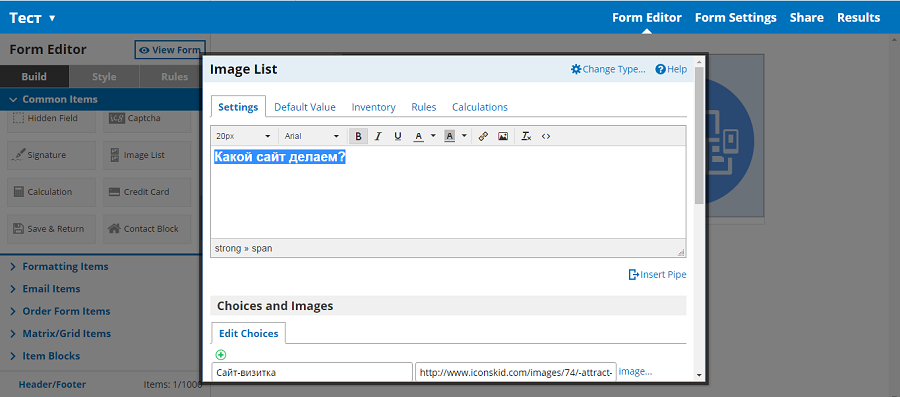Image resolution: width=900 pixels, height=397 pixels.
Task: Toggle italic formatting in editor toolbar
Action: click(378, 136)
